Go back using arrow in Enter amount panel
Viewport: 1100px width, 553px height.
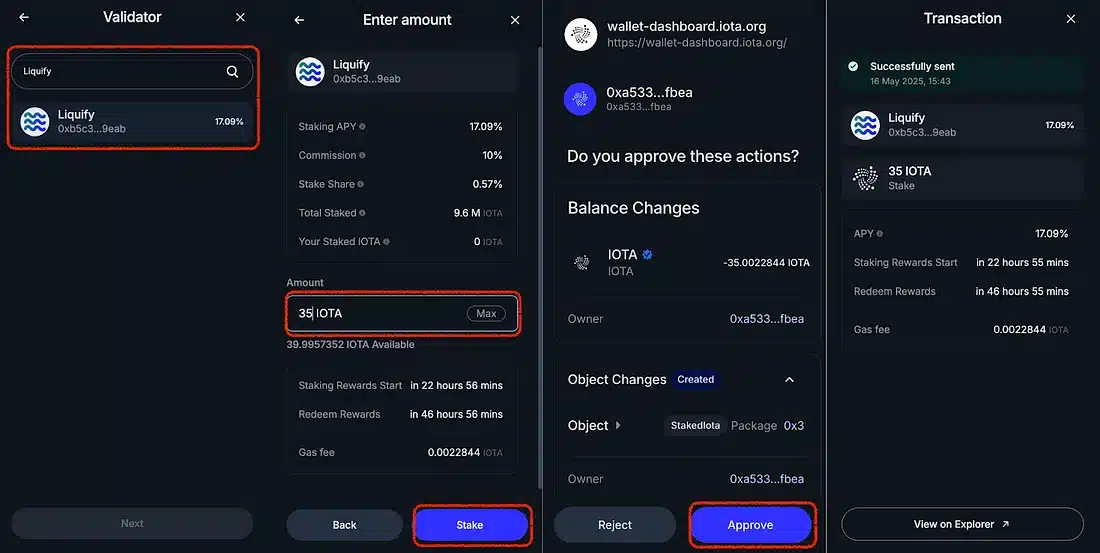pyautogui.click(x=299, y=20)
